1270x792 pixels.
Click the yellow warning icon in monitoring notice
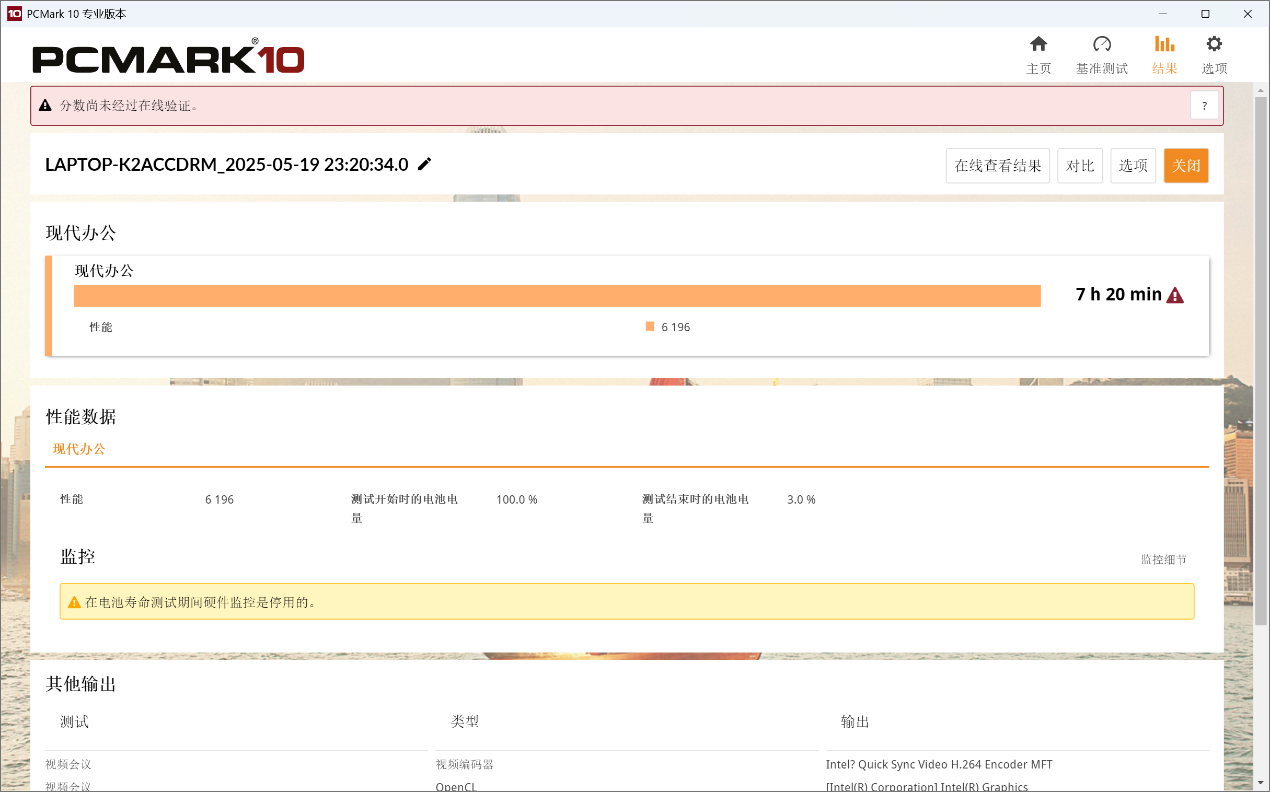coord(74,602)
